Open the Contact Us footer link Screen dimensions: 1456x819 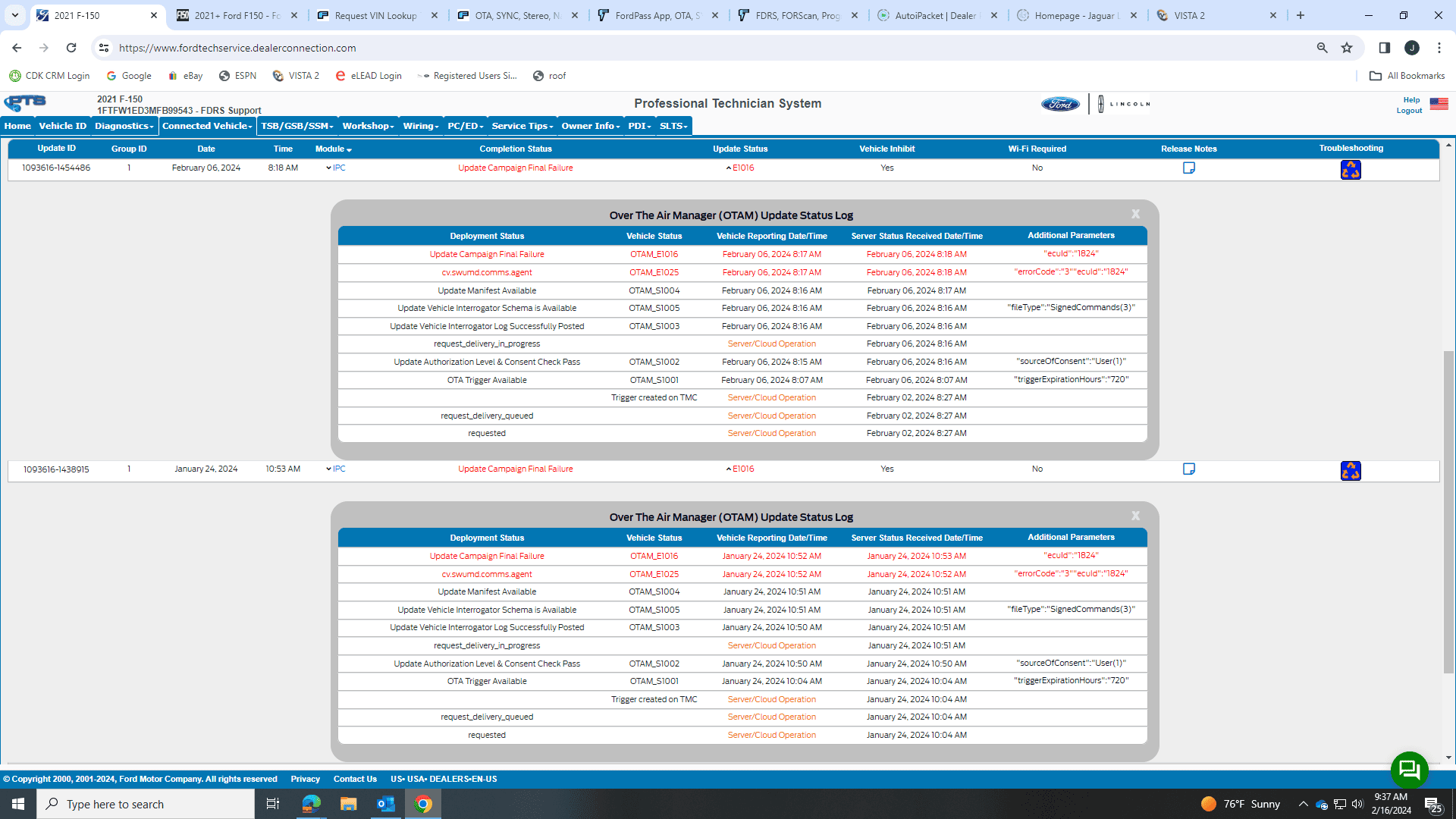pyautogui.click(x=355, y=779)
